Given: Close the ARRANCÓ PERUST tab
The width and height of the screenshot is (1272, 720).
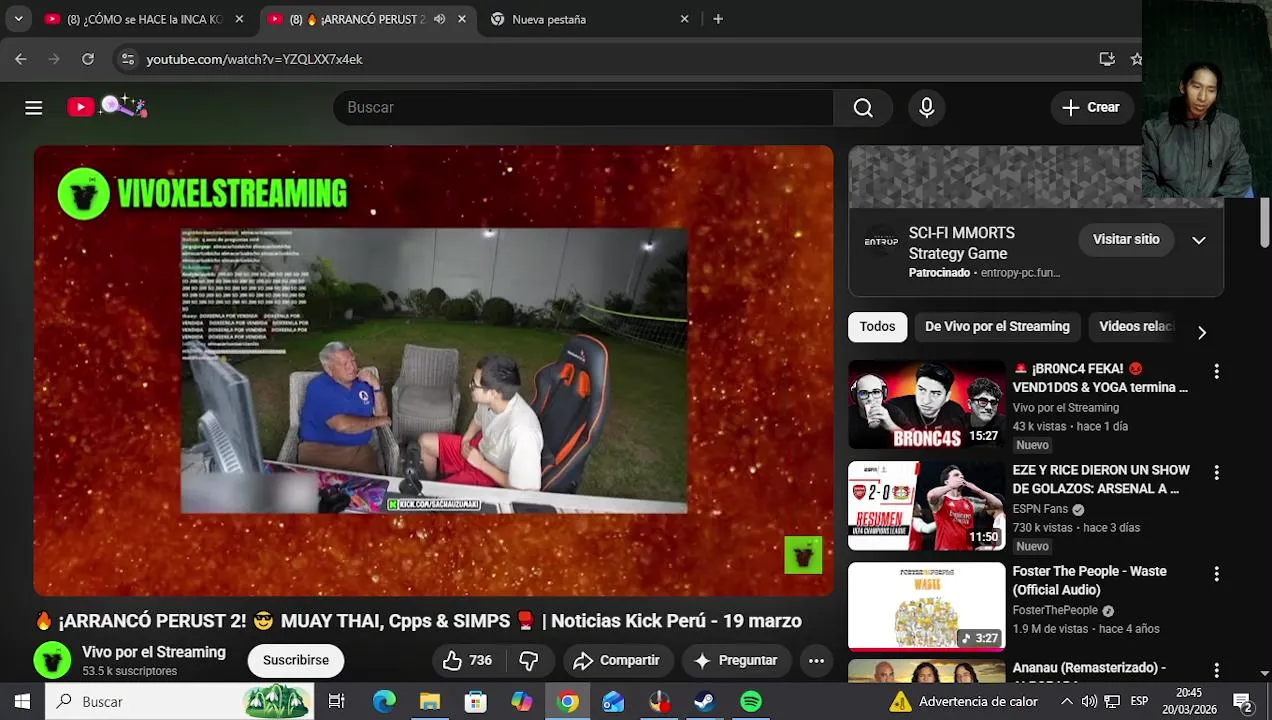Looking at the screenshot, I should (461, 19).
